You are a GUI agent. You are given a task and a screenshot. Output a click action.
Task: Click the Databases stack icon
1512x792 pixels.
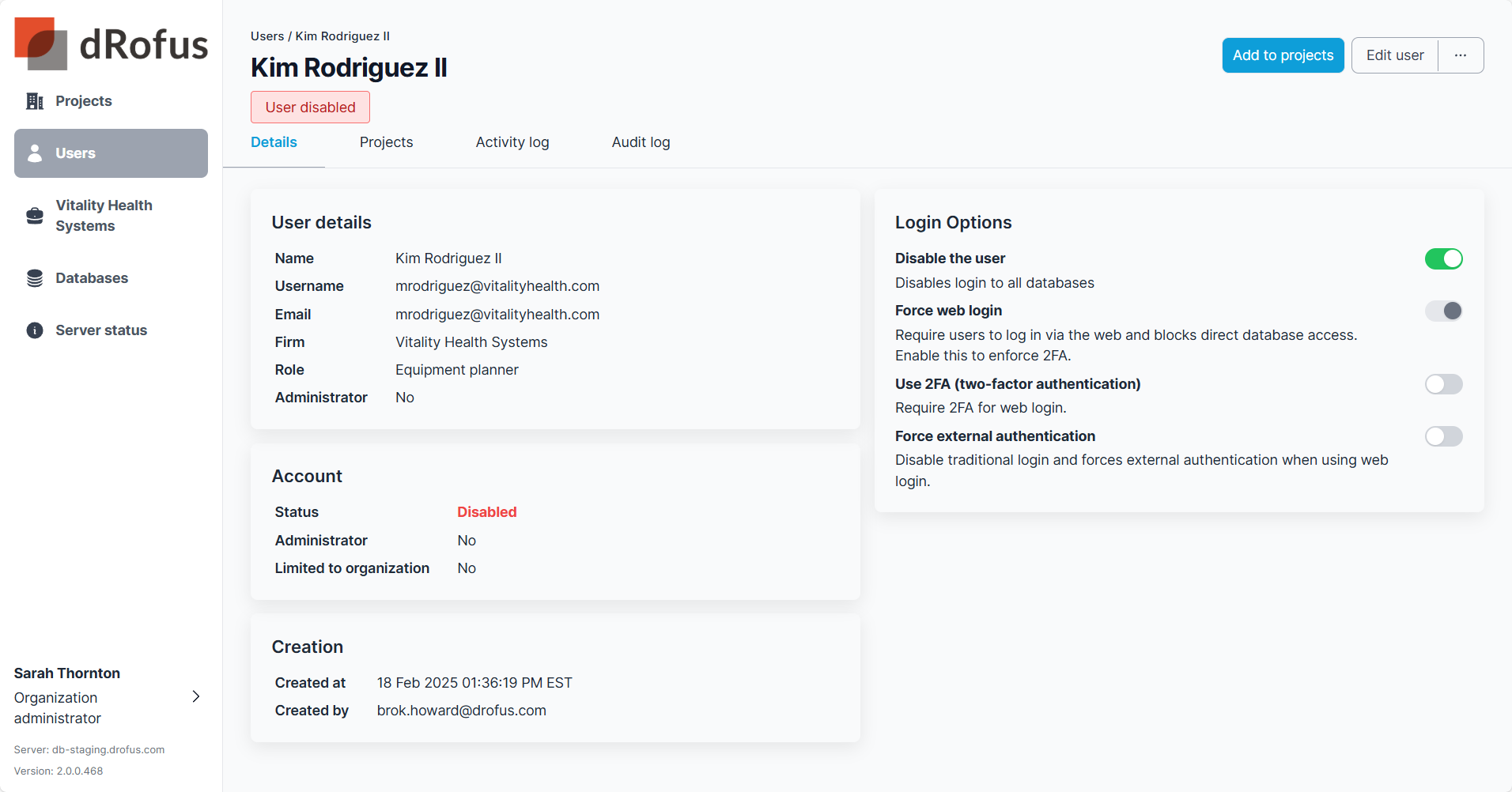coord(35,278)
